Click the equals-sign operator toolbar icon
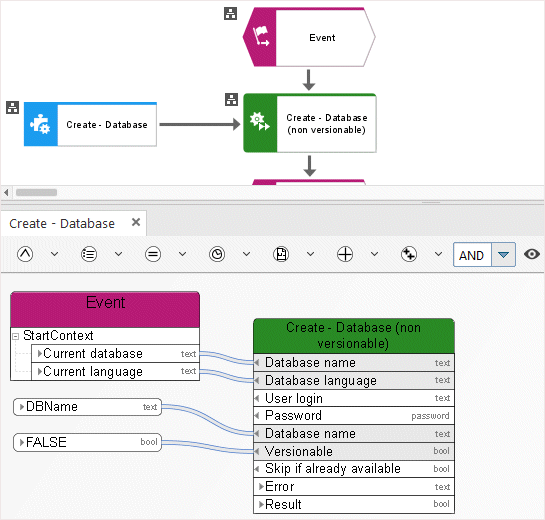Screen dimensions: 545x520 click(153, 254)
